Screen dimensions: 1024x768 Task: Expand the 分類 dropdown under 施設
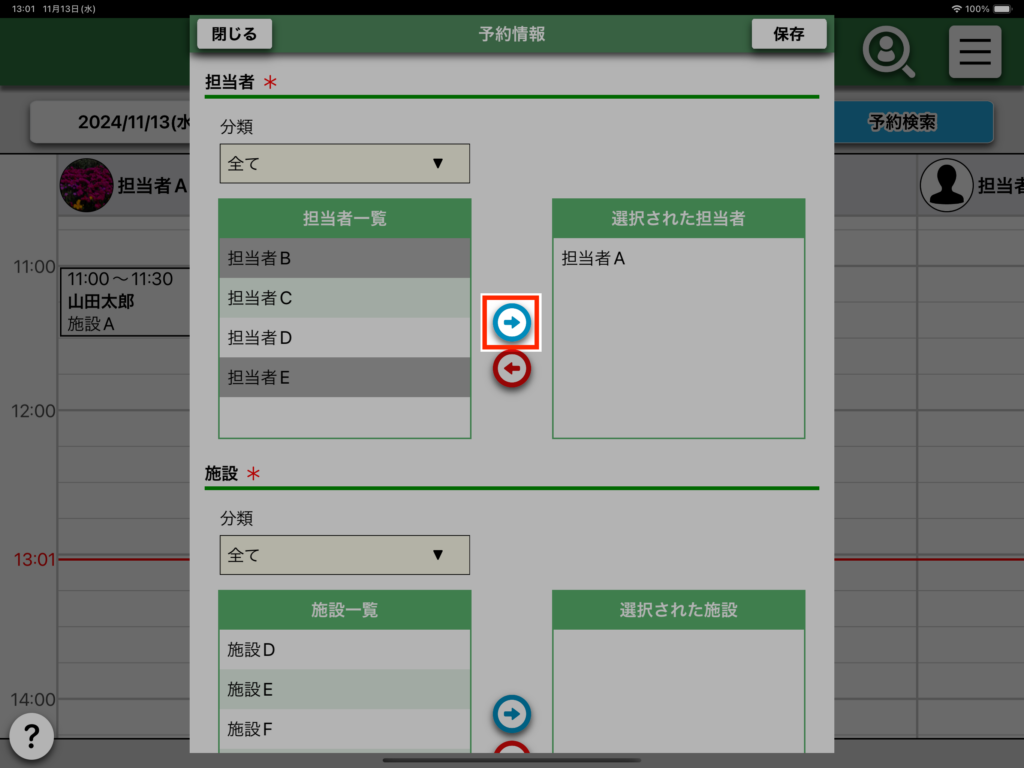(344, 555)
